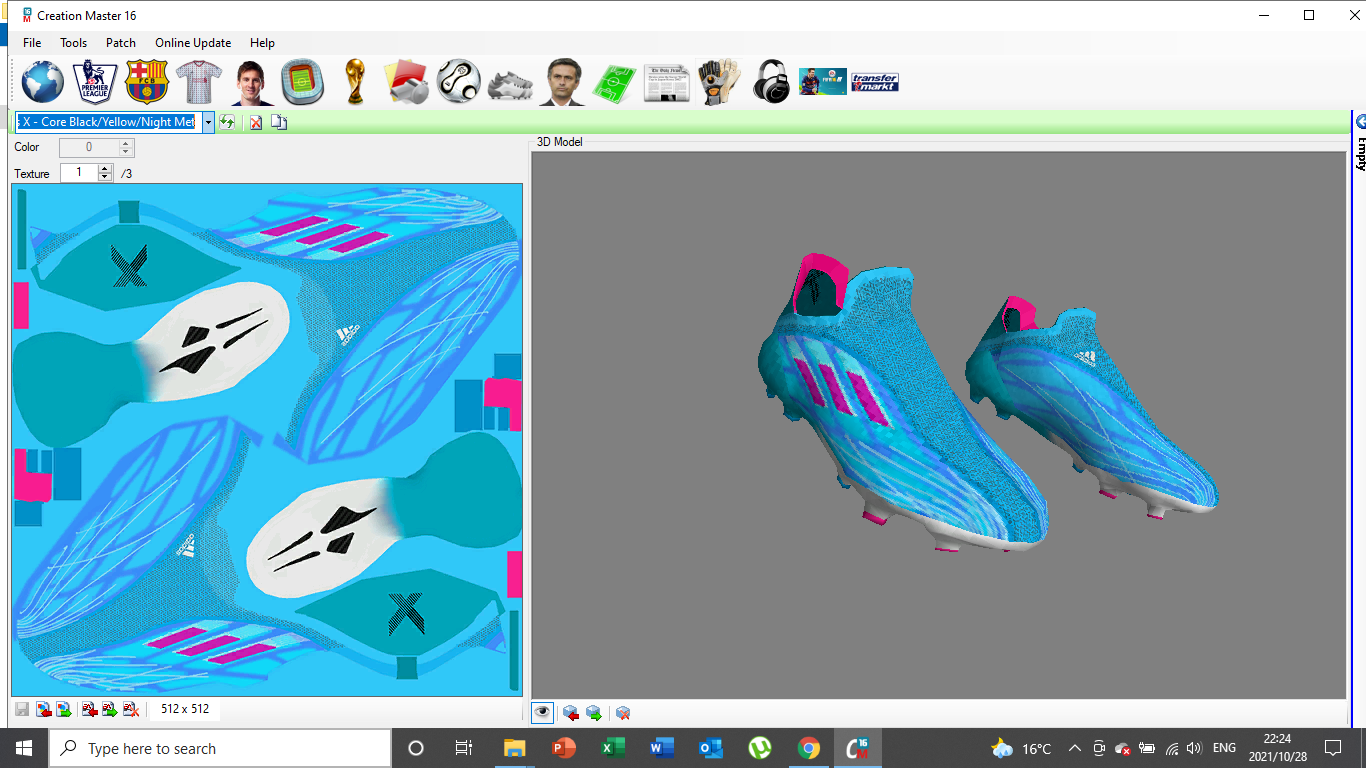Click the 16°C weather widget
Viewport: 1366px width, 768px height.
click(x=1021, y=748)
